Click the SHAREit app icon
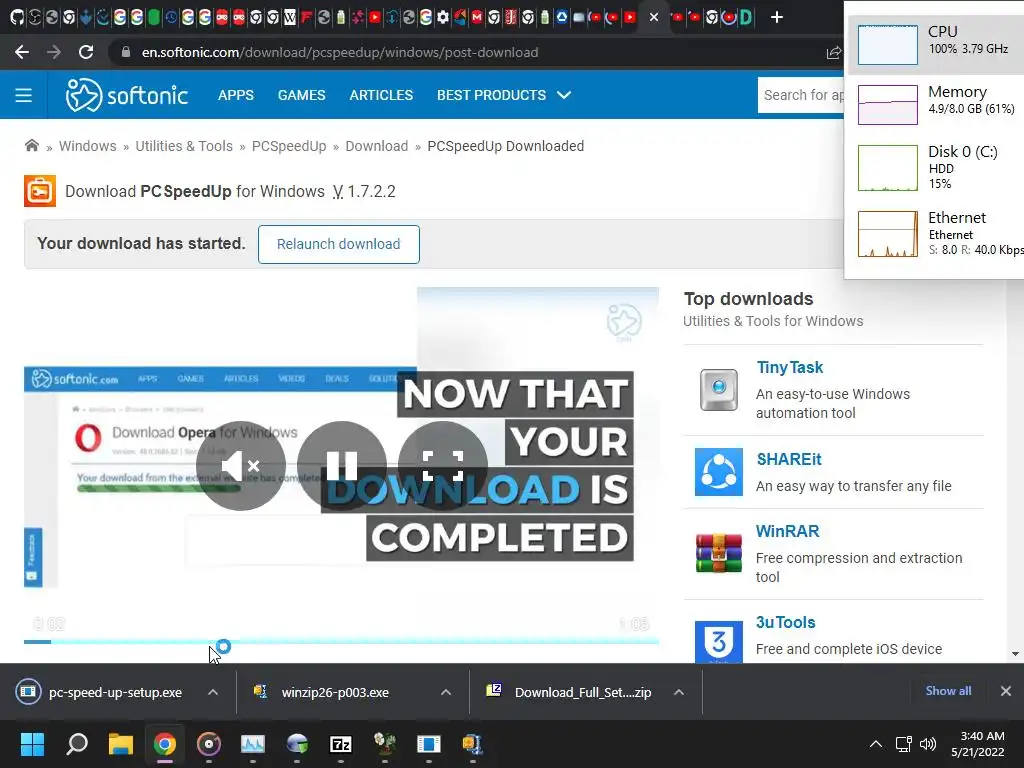 click(718, 472)
